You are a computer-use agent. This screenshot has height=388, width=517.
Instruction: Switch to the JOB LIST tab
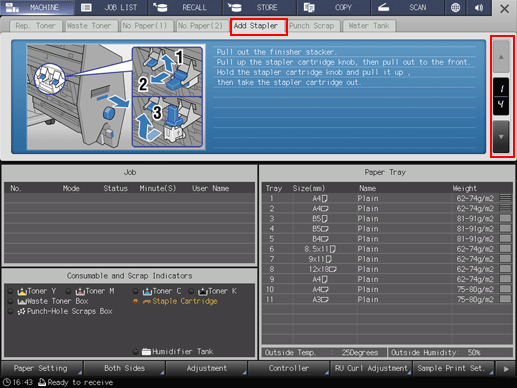(x=111, y=7)
